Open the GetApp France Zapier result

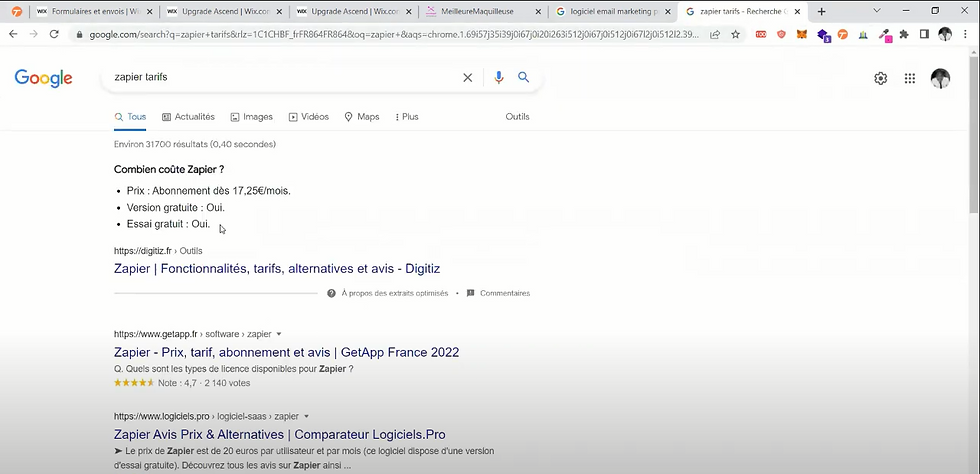click(286, 353)
